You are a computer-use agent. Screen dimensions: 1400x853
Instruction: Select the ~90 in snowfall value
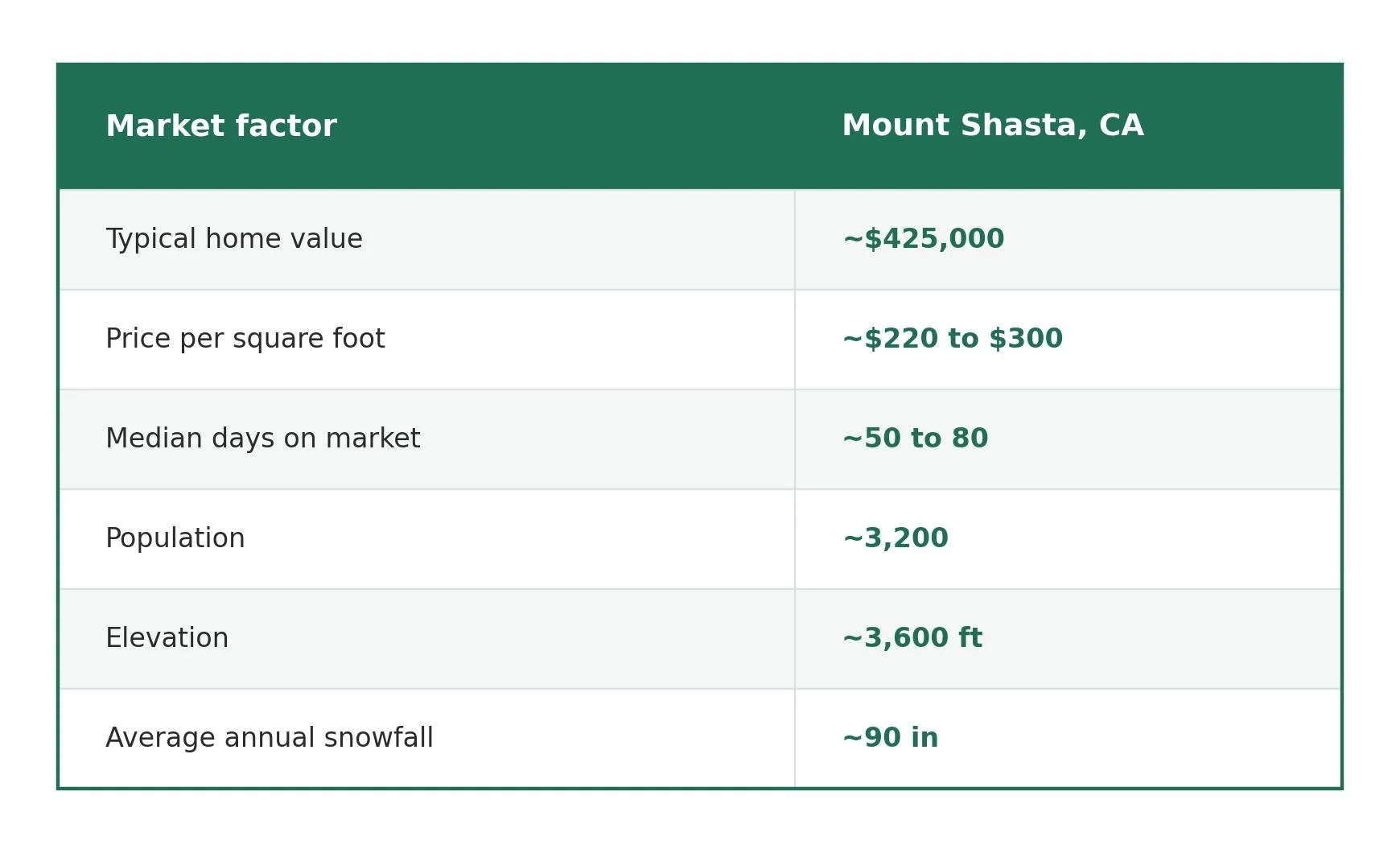point(891,738)
